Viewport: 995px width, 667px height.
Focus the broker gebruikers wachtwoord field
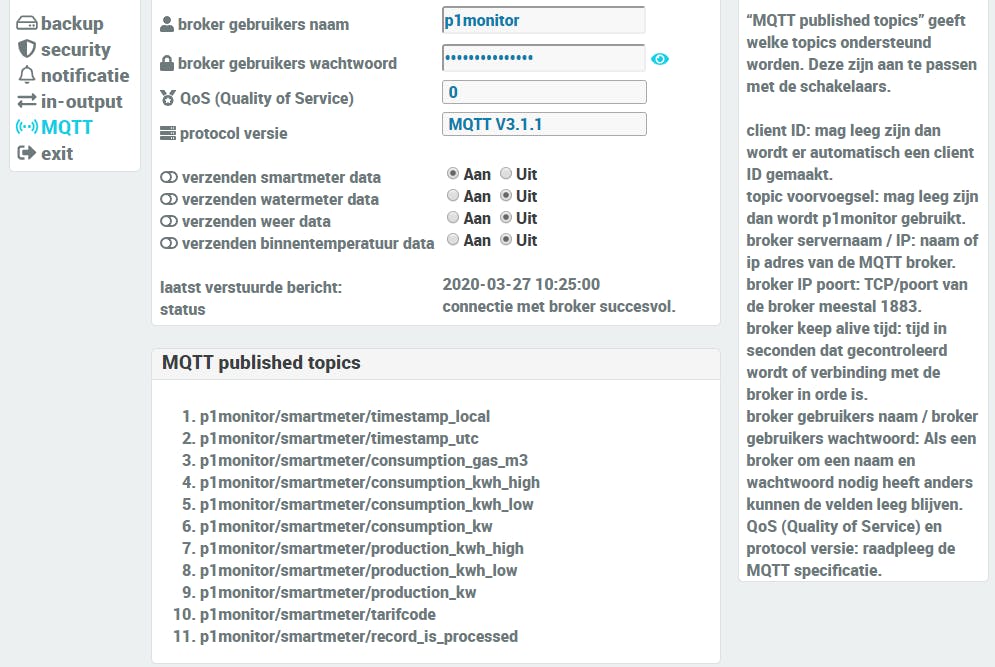tap(544, 58)
